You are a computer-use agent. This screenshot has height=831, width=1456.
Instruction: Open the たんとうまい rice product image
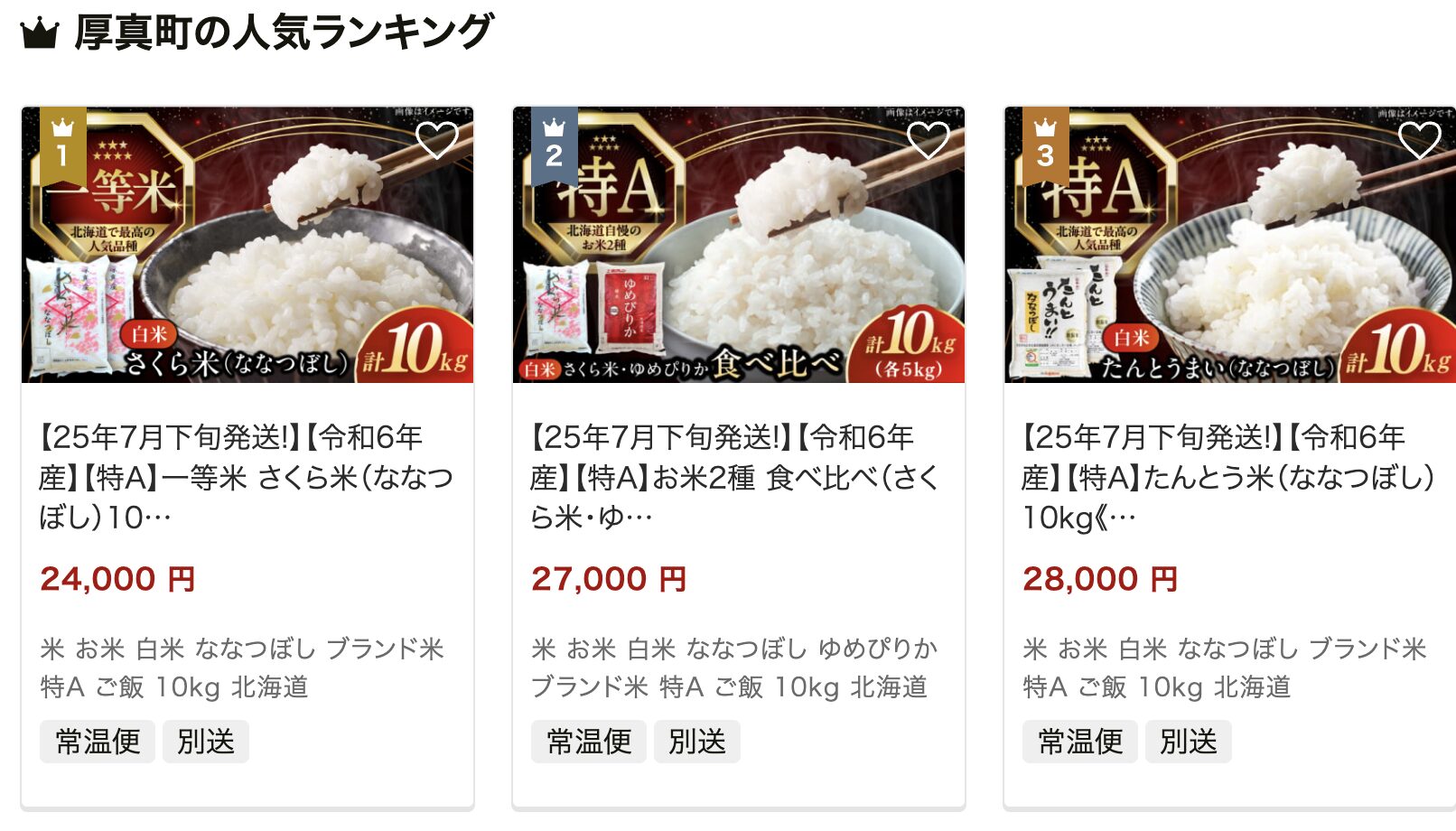tap(1230, 245)
